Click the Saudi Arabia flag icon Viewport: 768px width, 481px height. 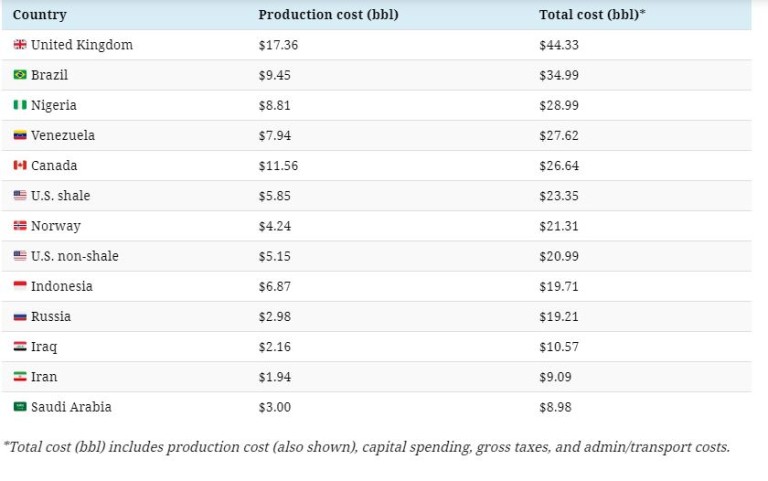pos(20,407)
